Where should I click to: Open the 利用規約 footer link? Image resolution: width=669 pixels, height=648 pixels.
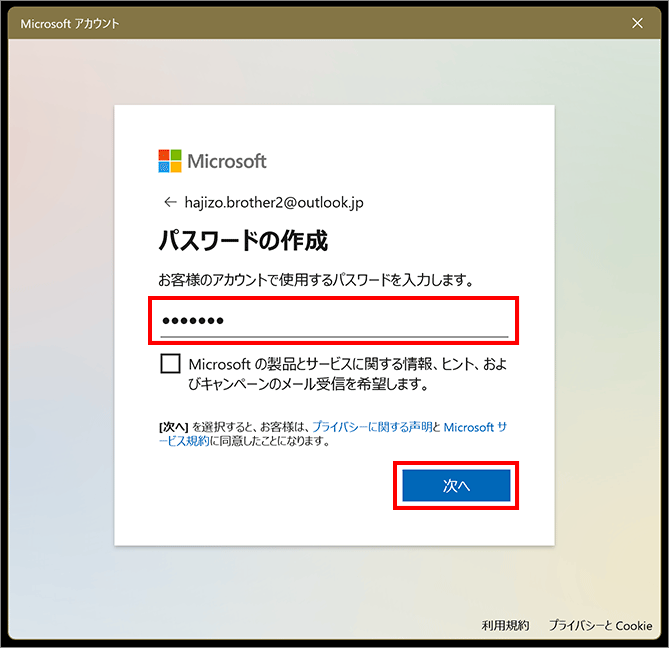click(x=505, y=625)
